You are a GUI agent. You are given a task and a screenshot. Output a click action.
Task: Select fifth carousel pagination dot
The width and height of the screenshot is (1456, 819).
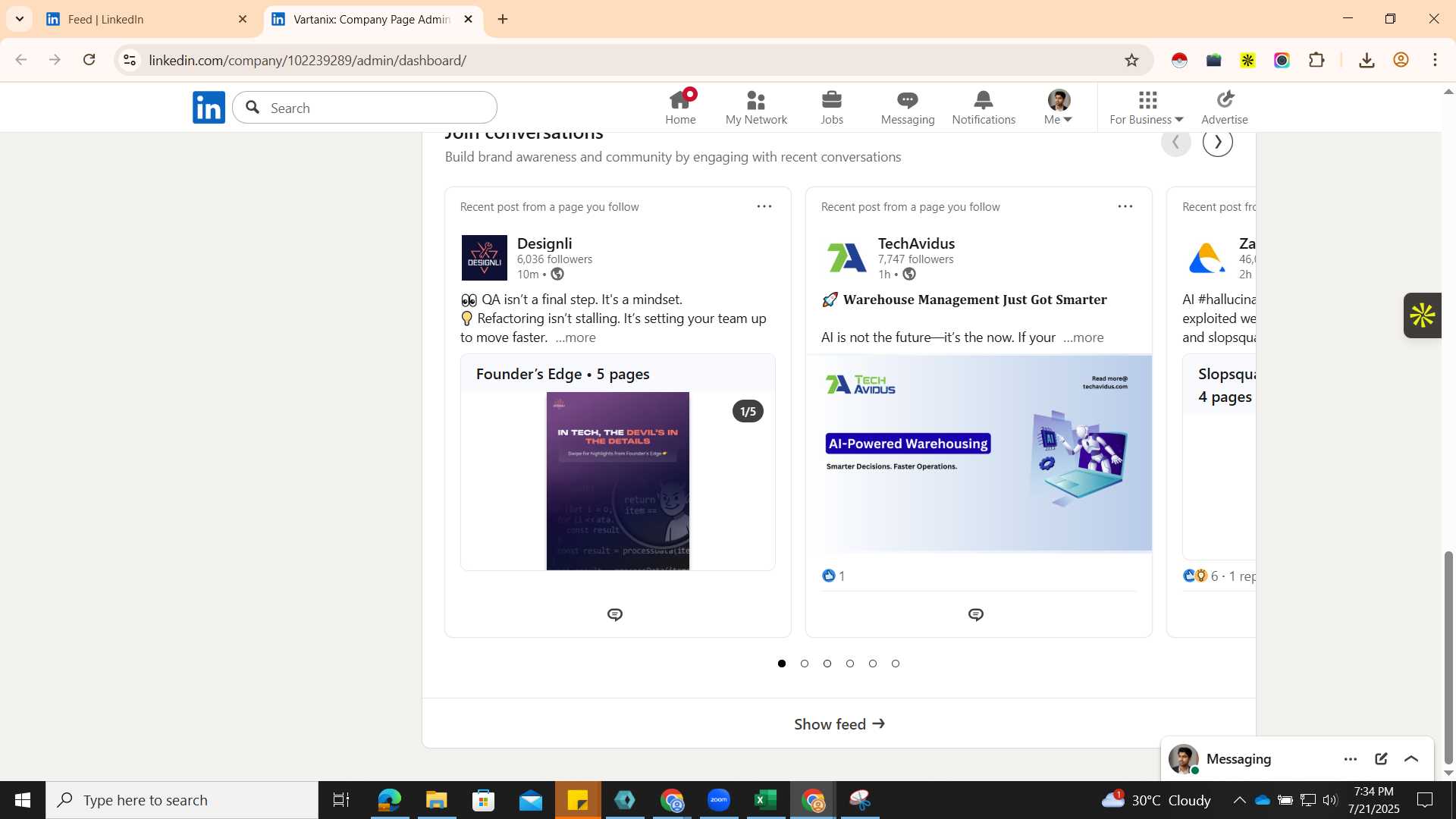873,664
